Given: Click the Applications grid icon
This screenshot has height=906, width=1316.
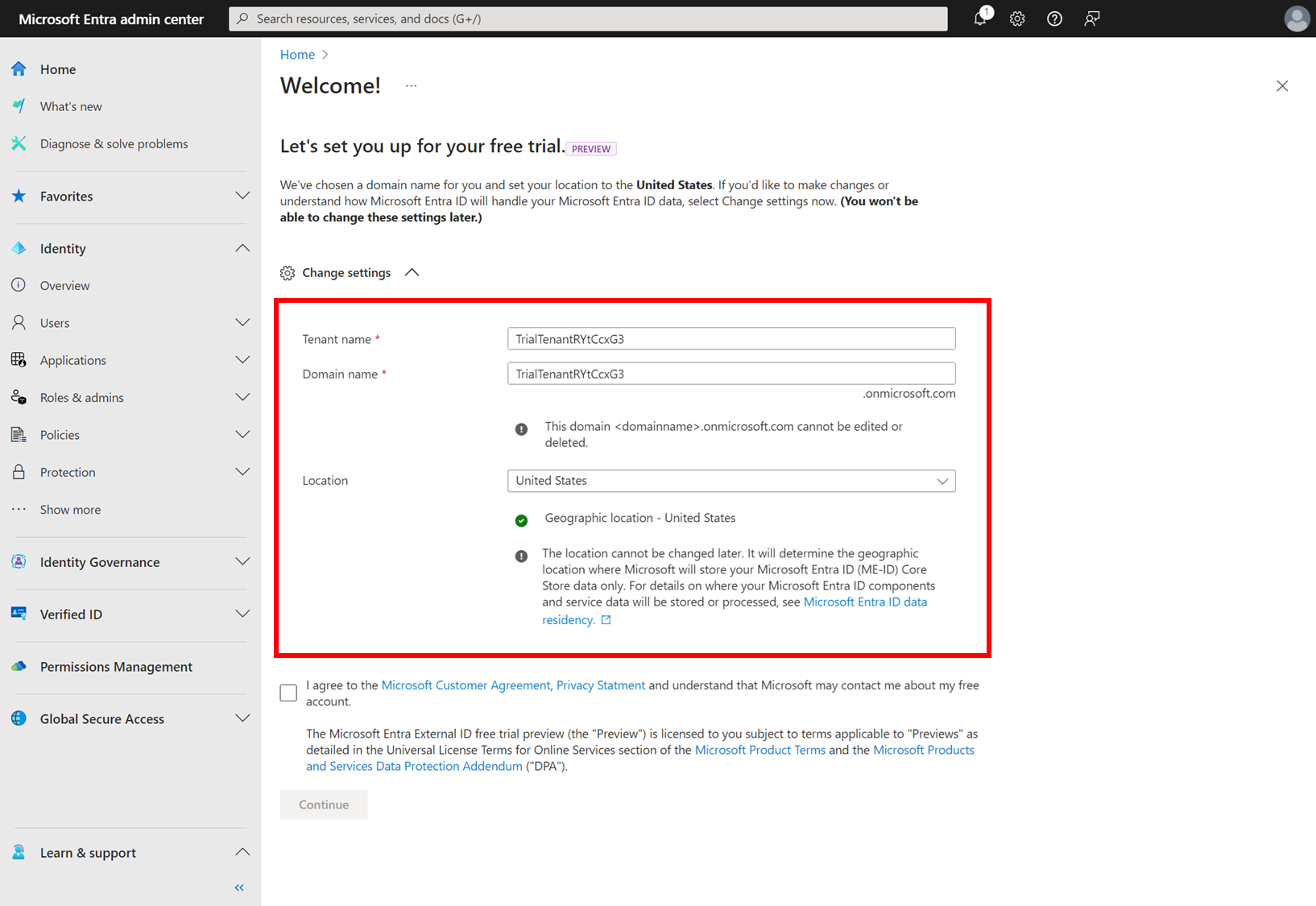Looking at the screenshot, I should click(19, 360).
